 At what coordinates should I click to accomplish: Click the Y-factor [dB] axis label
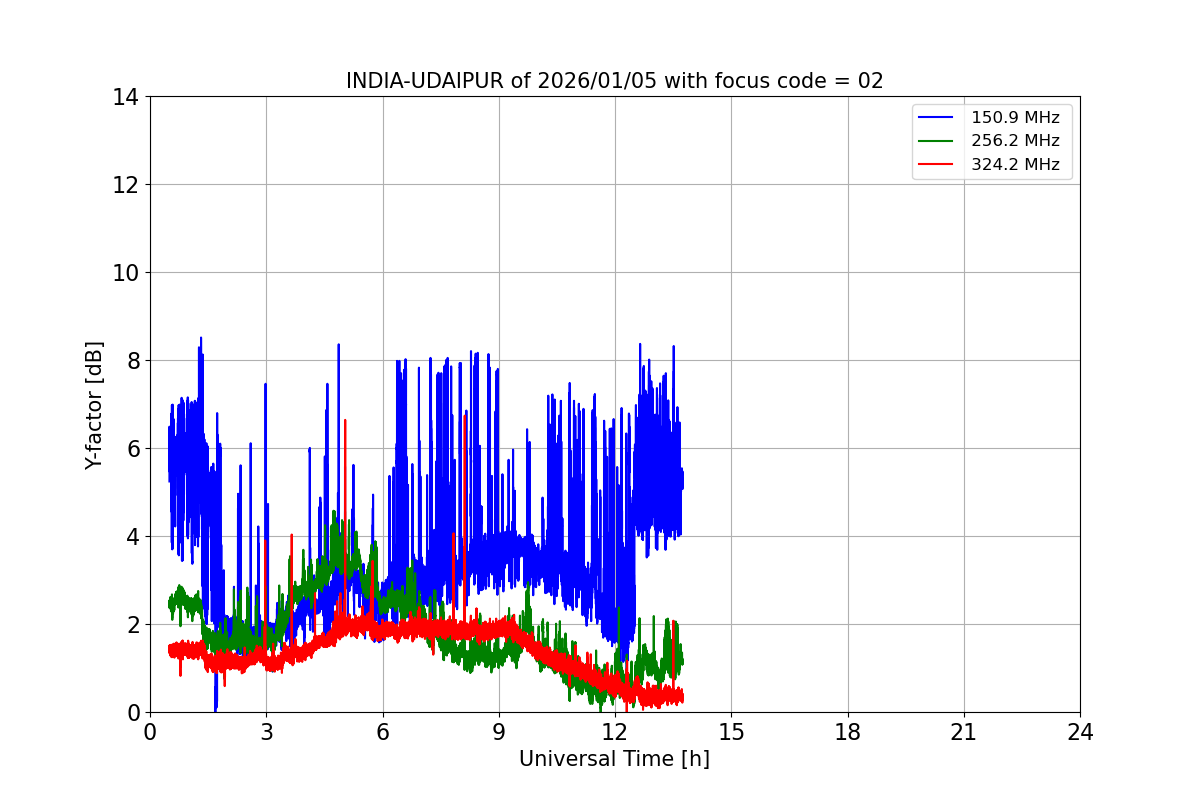(95, 404)
